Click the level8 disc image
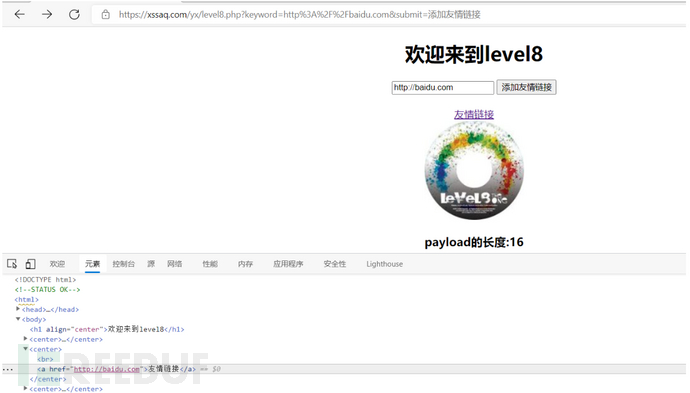Screen dimensions: 690x393 (x=474, y=171)
